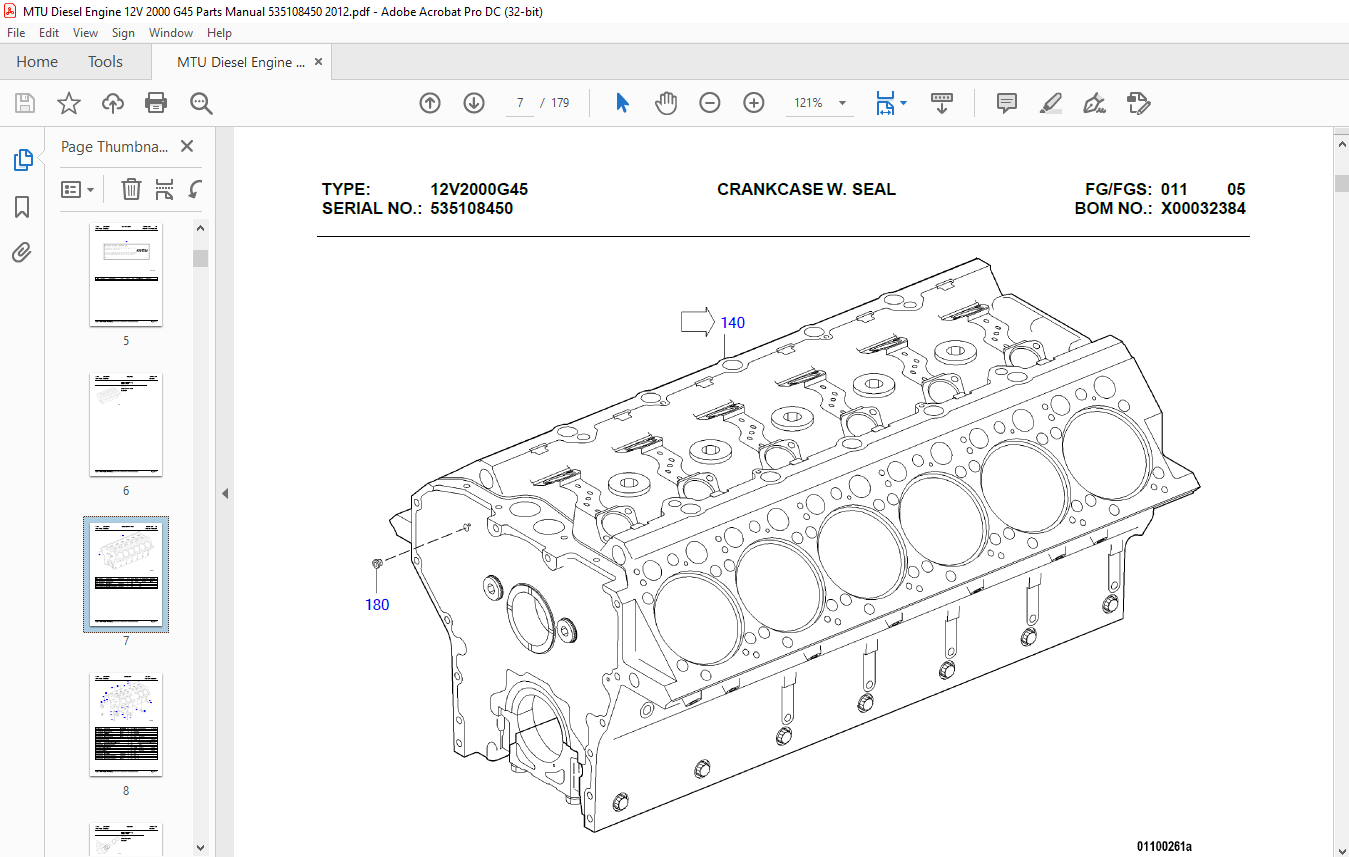Viewport: 1349px width, 857px height.
Task: Zoom in with the plus icon
Action: 754,103
